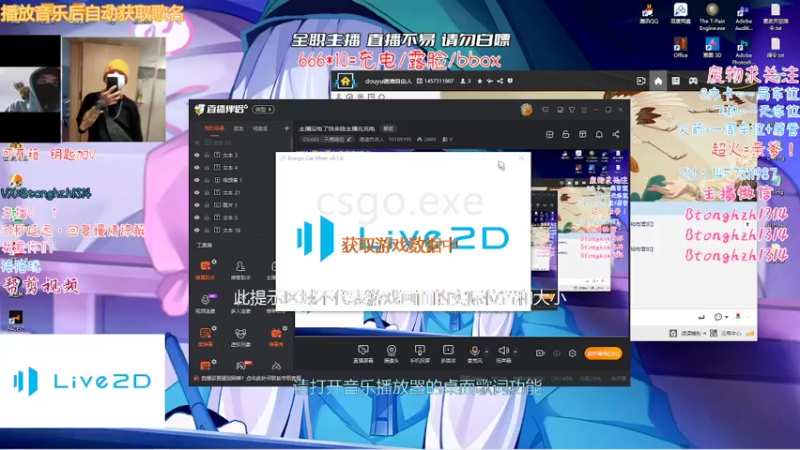Hide the 文本 16 layer

197,230
